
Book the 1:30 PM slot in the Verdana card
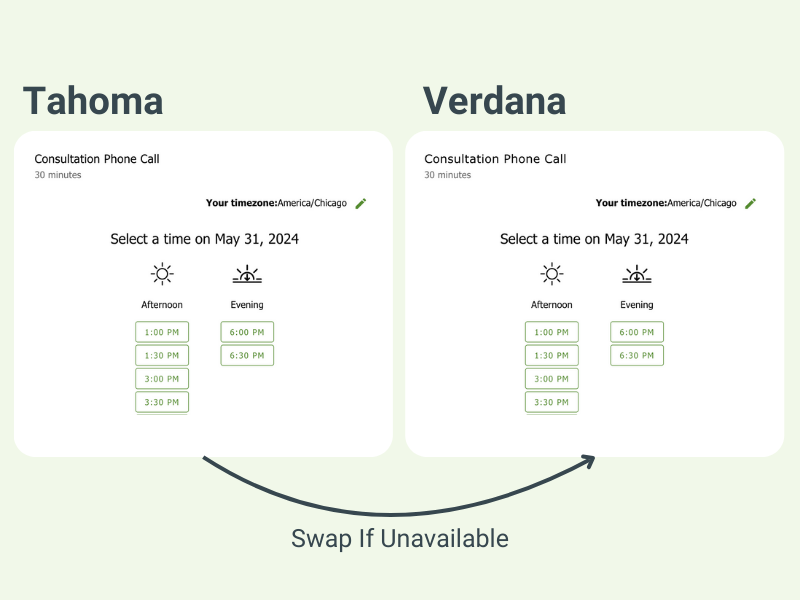coord(551,355)
